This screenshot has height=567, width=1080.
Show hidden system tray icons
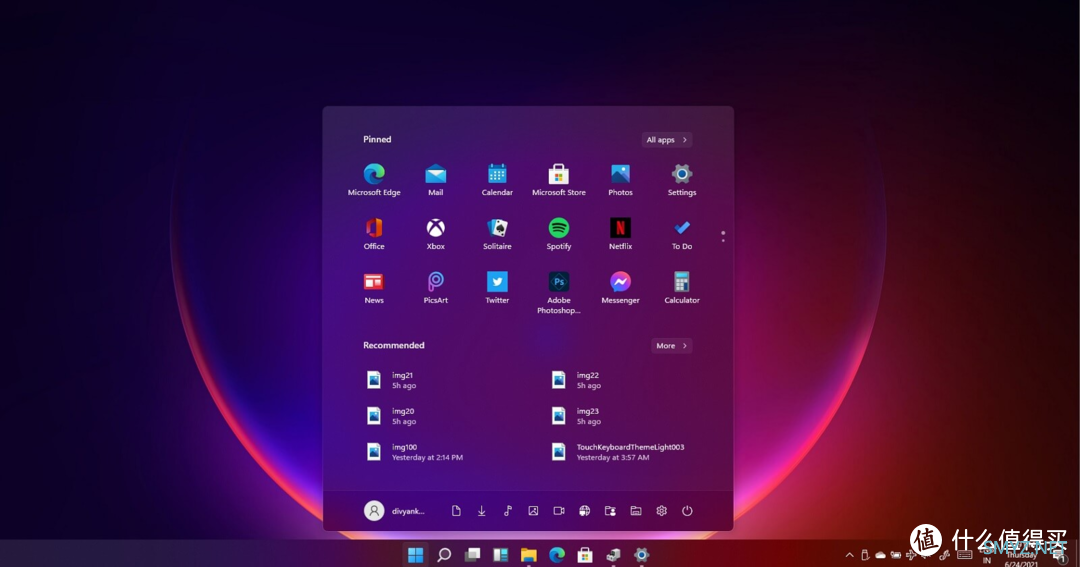point(849,555)
